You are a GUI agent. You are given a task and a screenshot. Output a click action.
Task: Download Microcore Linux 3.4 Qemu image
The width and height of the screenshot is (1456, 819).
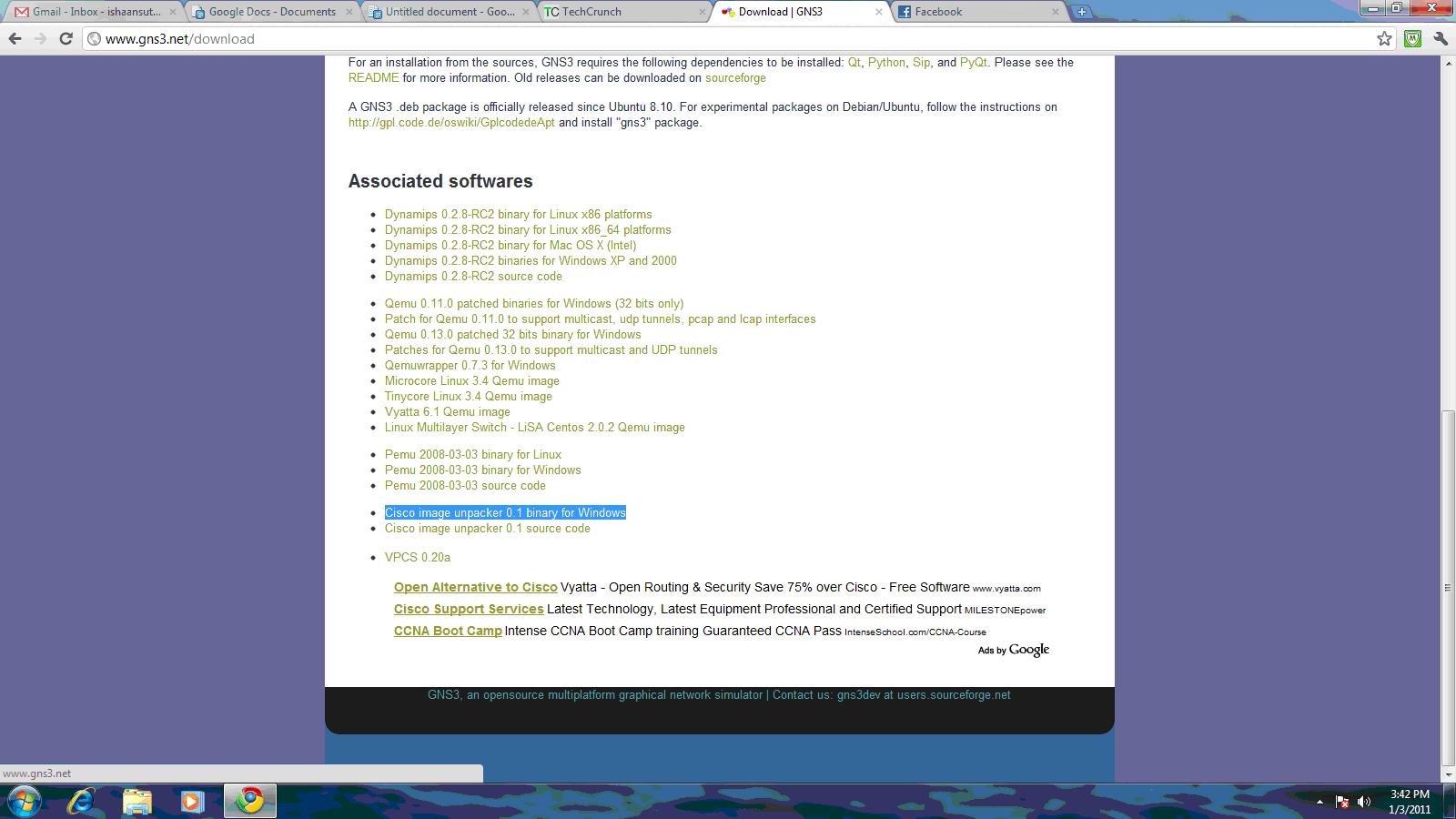(472, 381)
